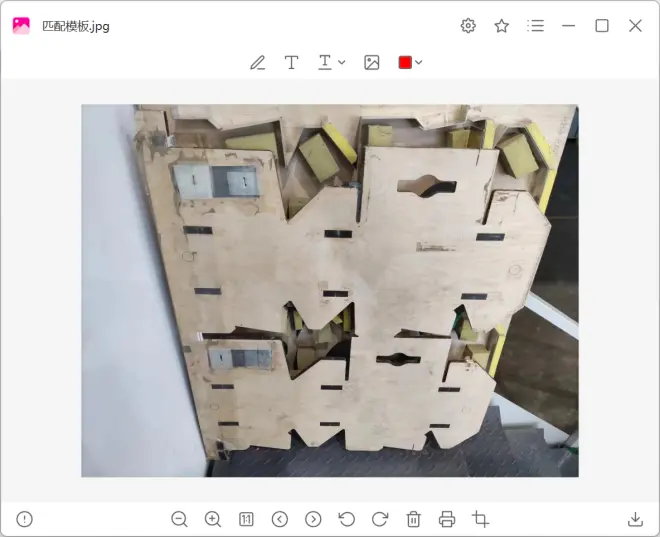Click the red color swatch
The image size is (660, 537).
pos(405,63)
